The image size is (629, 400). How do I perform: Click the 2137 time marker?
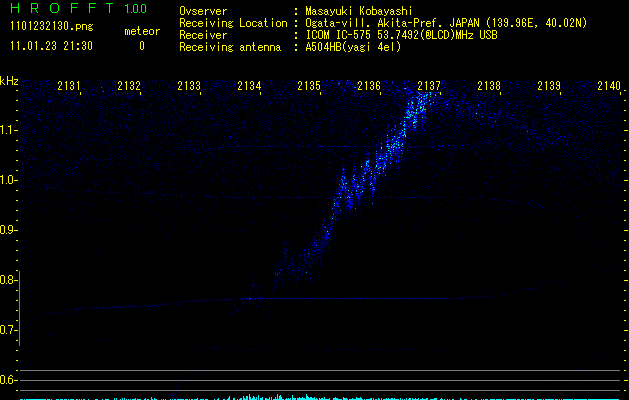click(x=429, y=87)
